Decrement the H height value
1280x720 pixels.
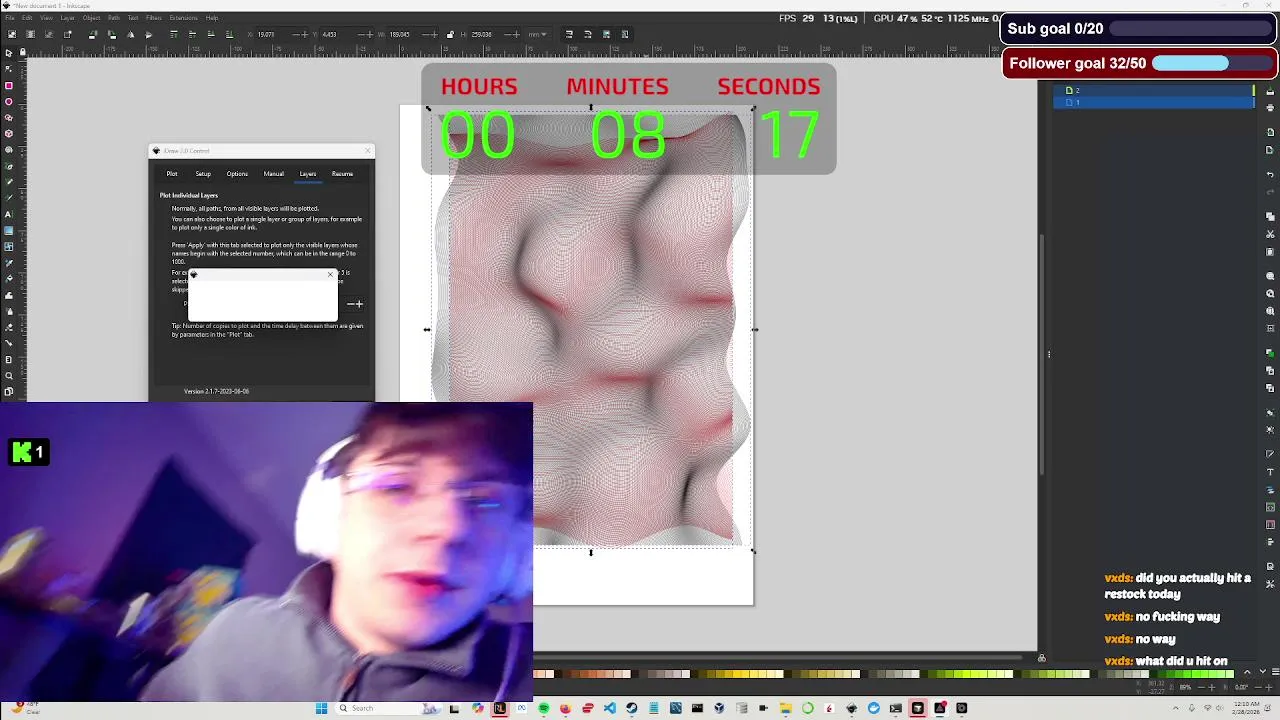click(508, 34)
